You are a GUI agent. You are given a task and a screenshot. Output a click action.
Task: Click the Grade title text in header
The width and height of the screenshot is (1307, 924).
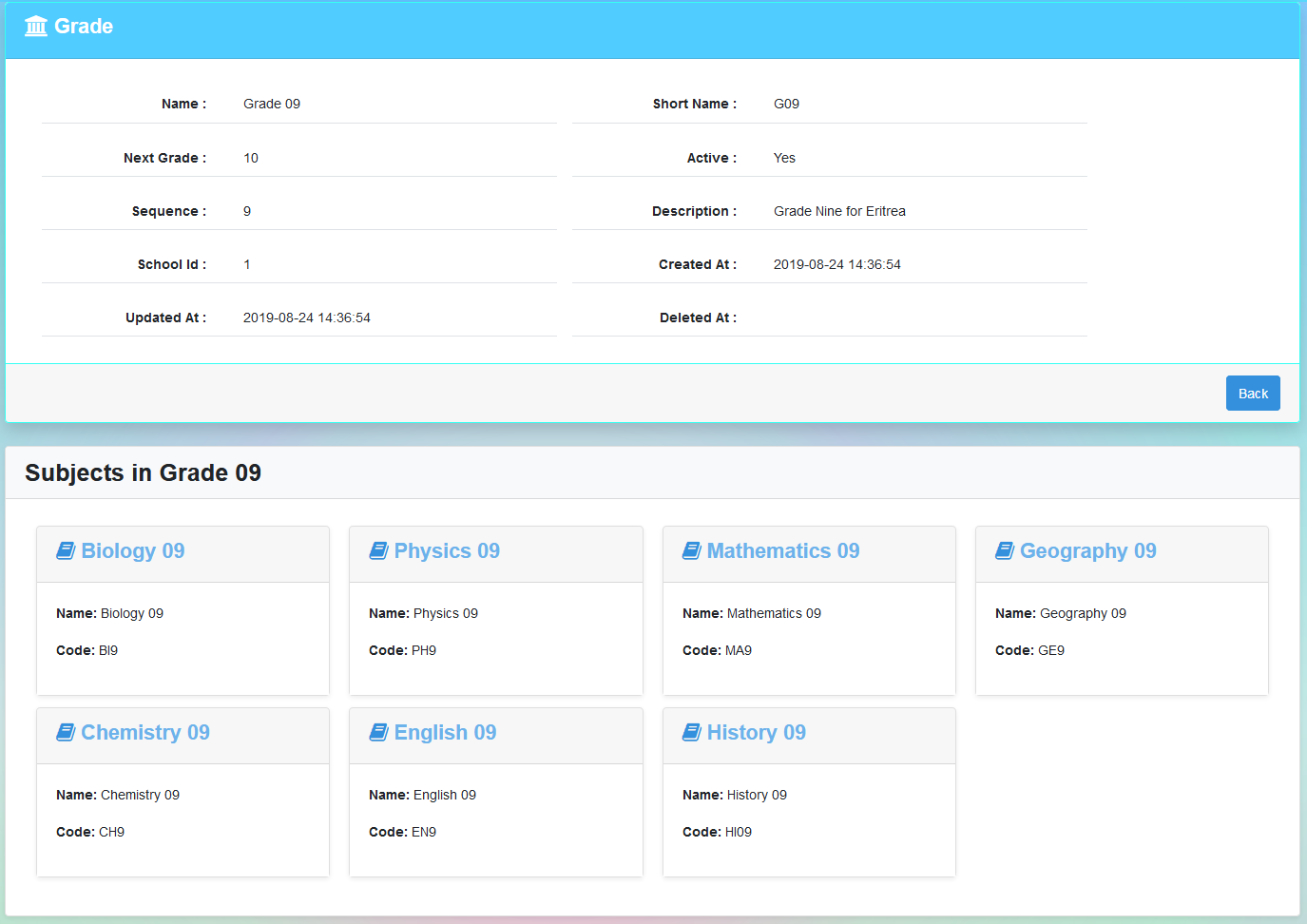(84, 26)
